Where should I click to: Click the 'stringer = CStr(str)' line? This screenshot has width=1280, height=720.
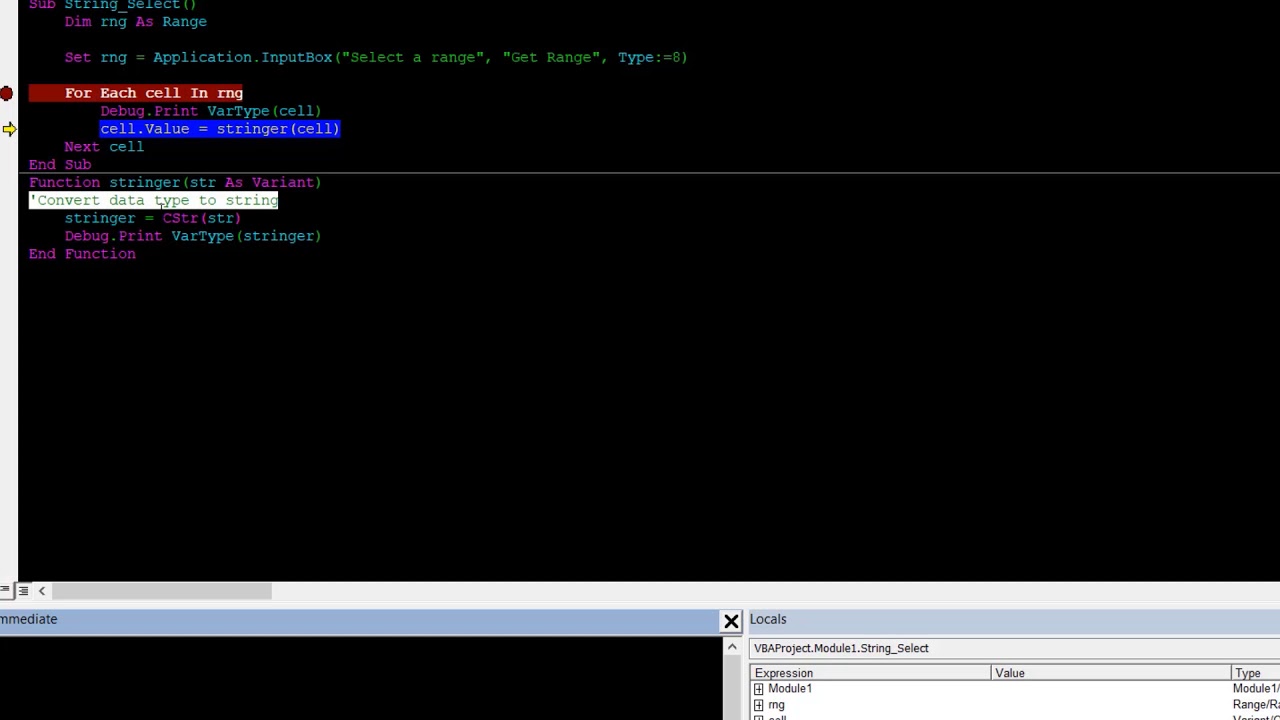pyautogui.click(x=153, y=219)
